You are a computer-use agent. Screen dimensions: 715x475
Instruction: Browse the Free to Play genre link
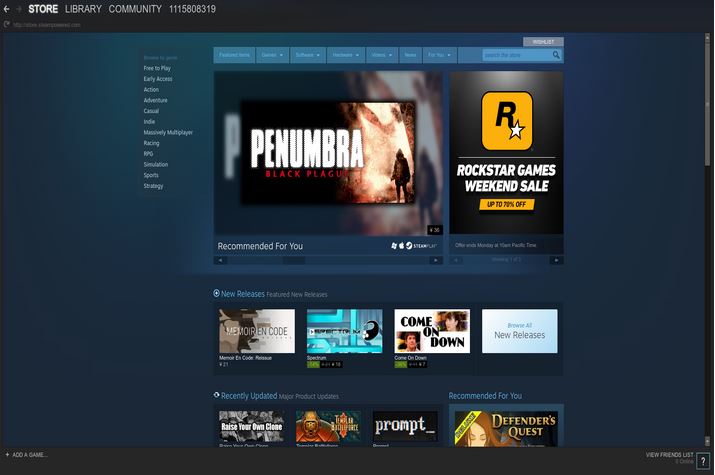(157, 68)
